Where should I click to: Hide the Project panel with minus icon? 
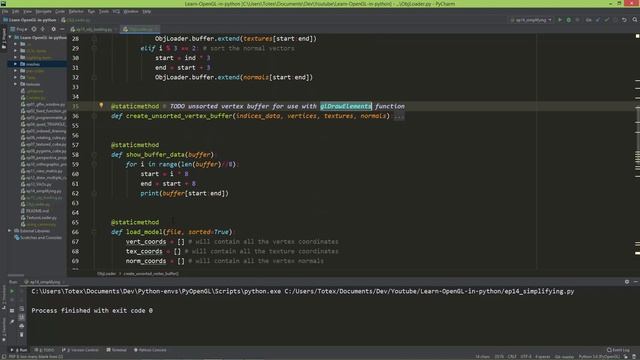(x=62, y=29)
